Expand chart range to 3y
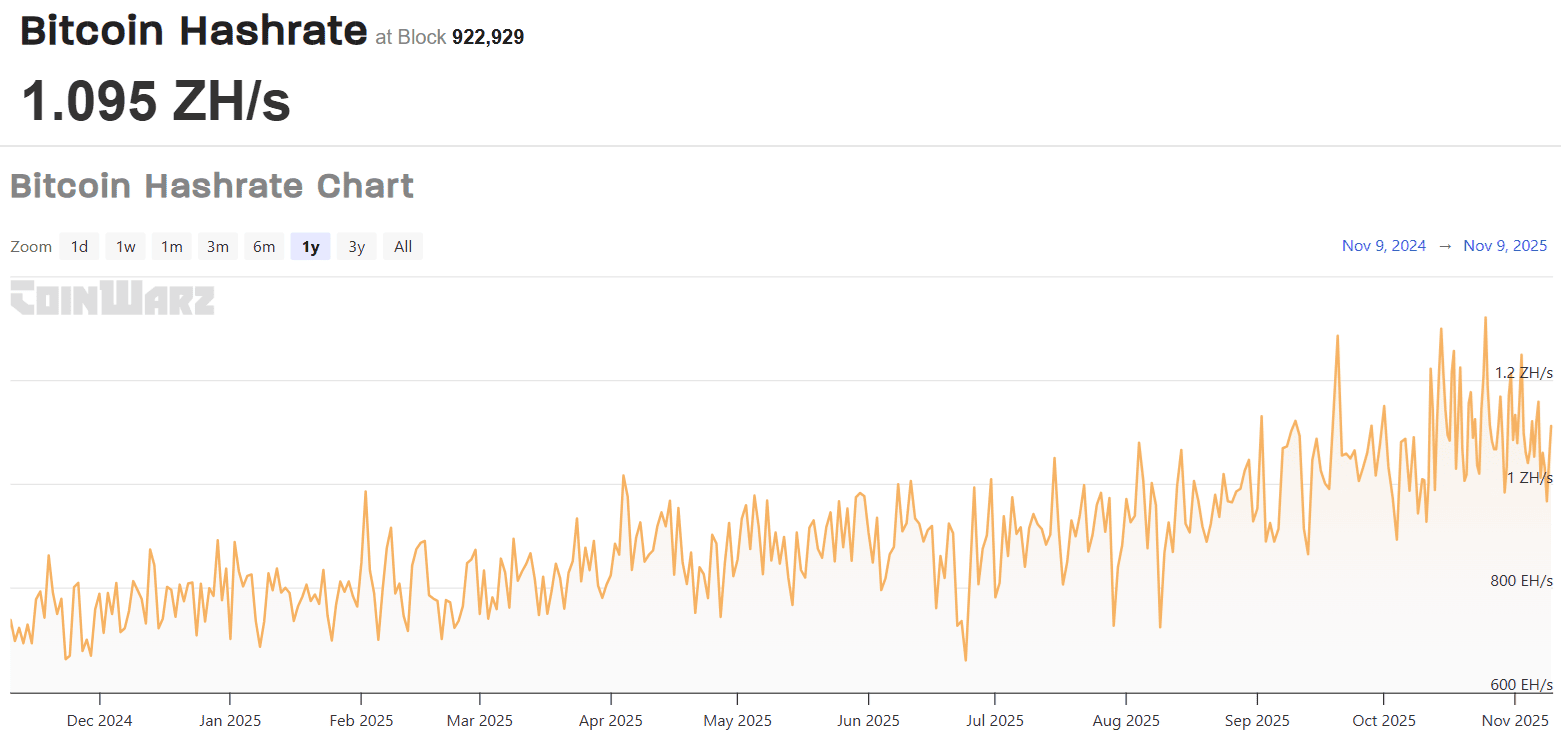The height and width of the screenshot is (744, 1561). tap(357, 247)
